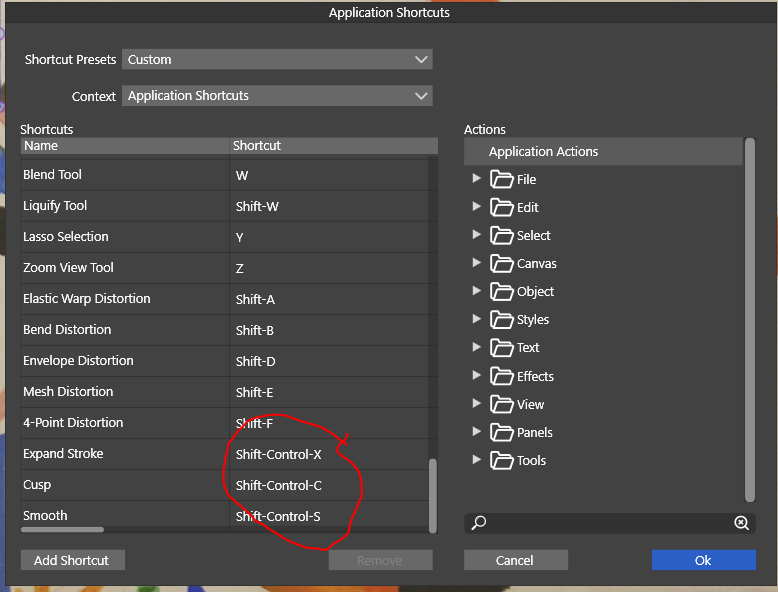
Task: Click the Styles folder icon
Action: coord(501,320)
